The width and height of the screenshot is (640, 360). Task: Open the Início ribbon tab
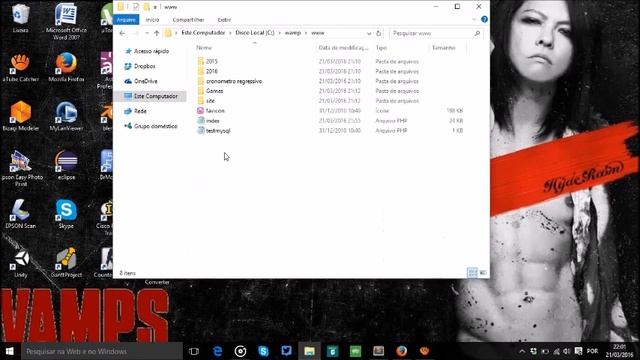152,20
